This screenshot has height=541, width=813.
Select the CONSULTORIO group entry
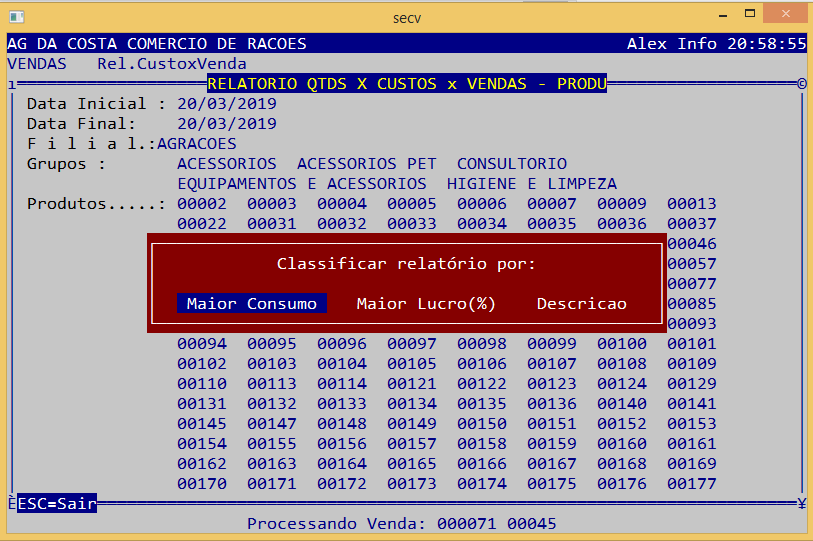click(511, 164)
